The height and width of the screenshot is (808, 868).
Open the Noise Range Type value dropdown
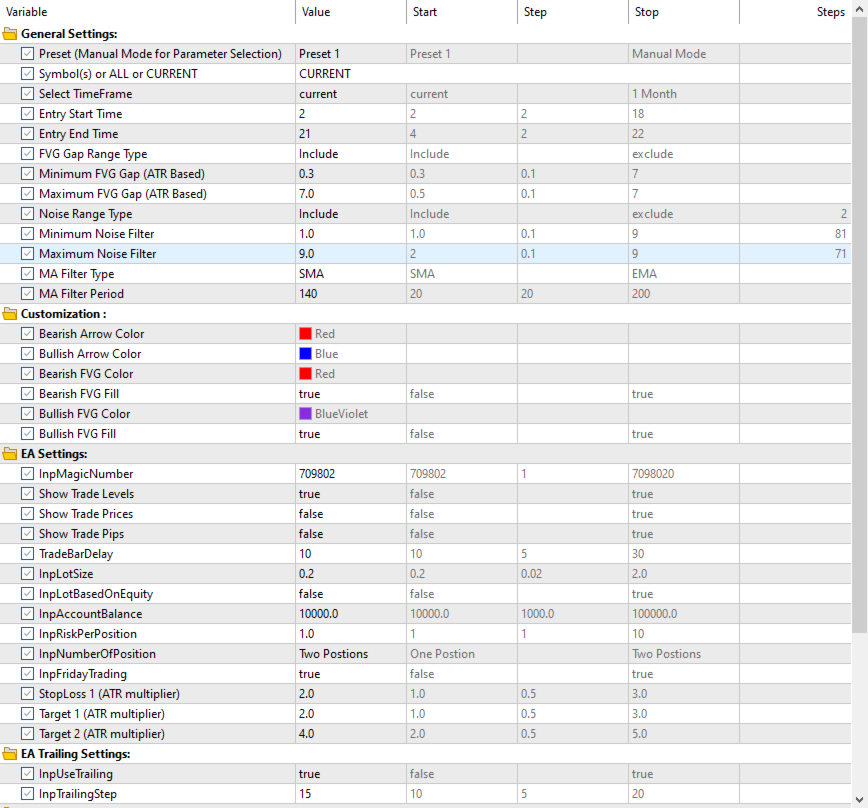pyautogui.click(x=351, y=214)
